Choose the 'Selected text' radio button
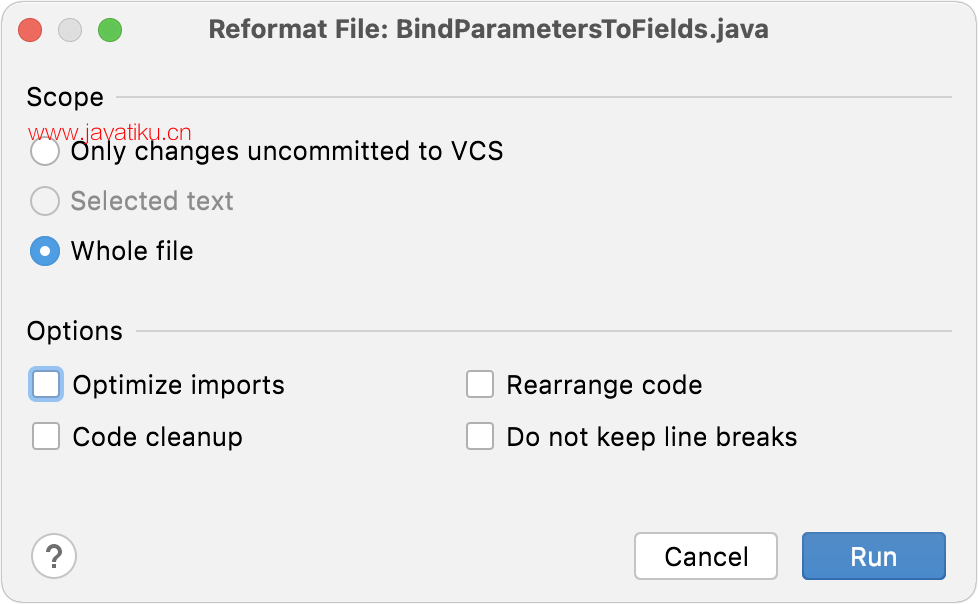Image resolution: width=978 pixels, height=604 pixels. [45, 201]
